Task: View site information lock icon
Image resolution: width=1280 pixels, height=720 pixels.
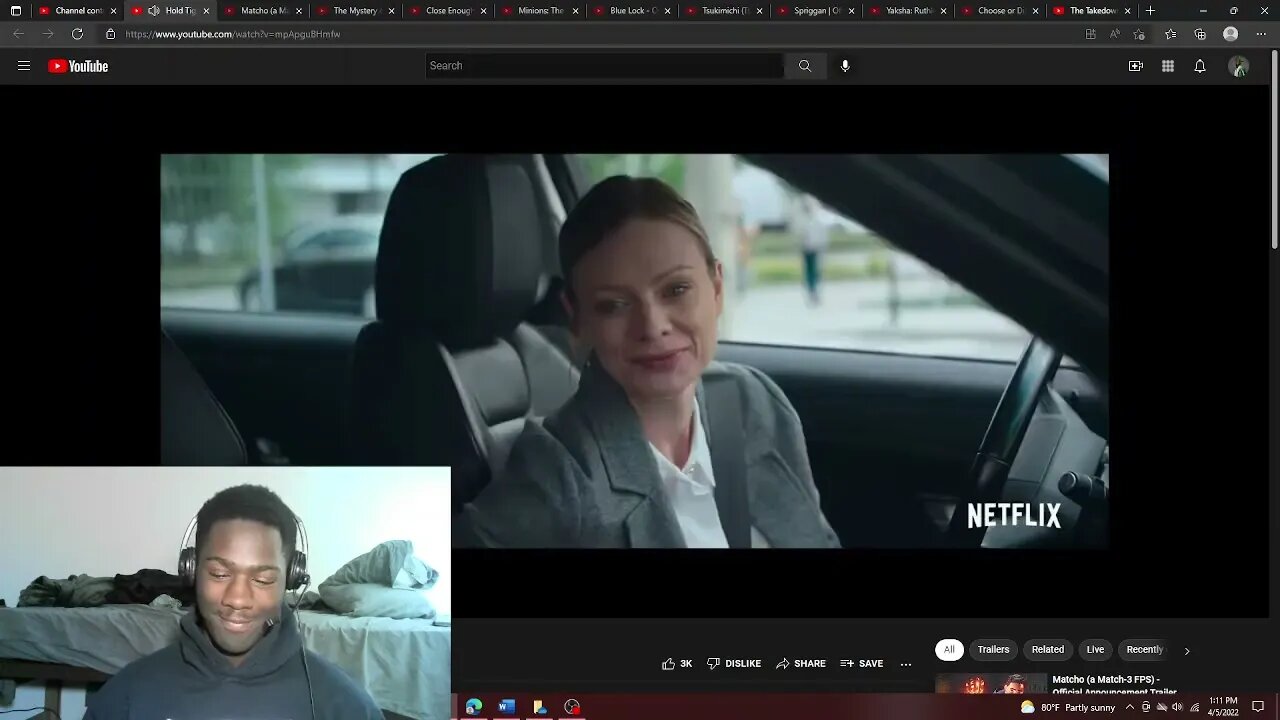Action: coord(111,34)
